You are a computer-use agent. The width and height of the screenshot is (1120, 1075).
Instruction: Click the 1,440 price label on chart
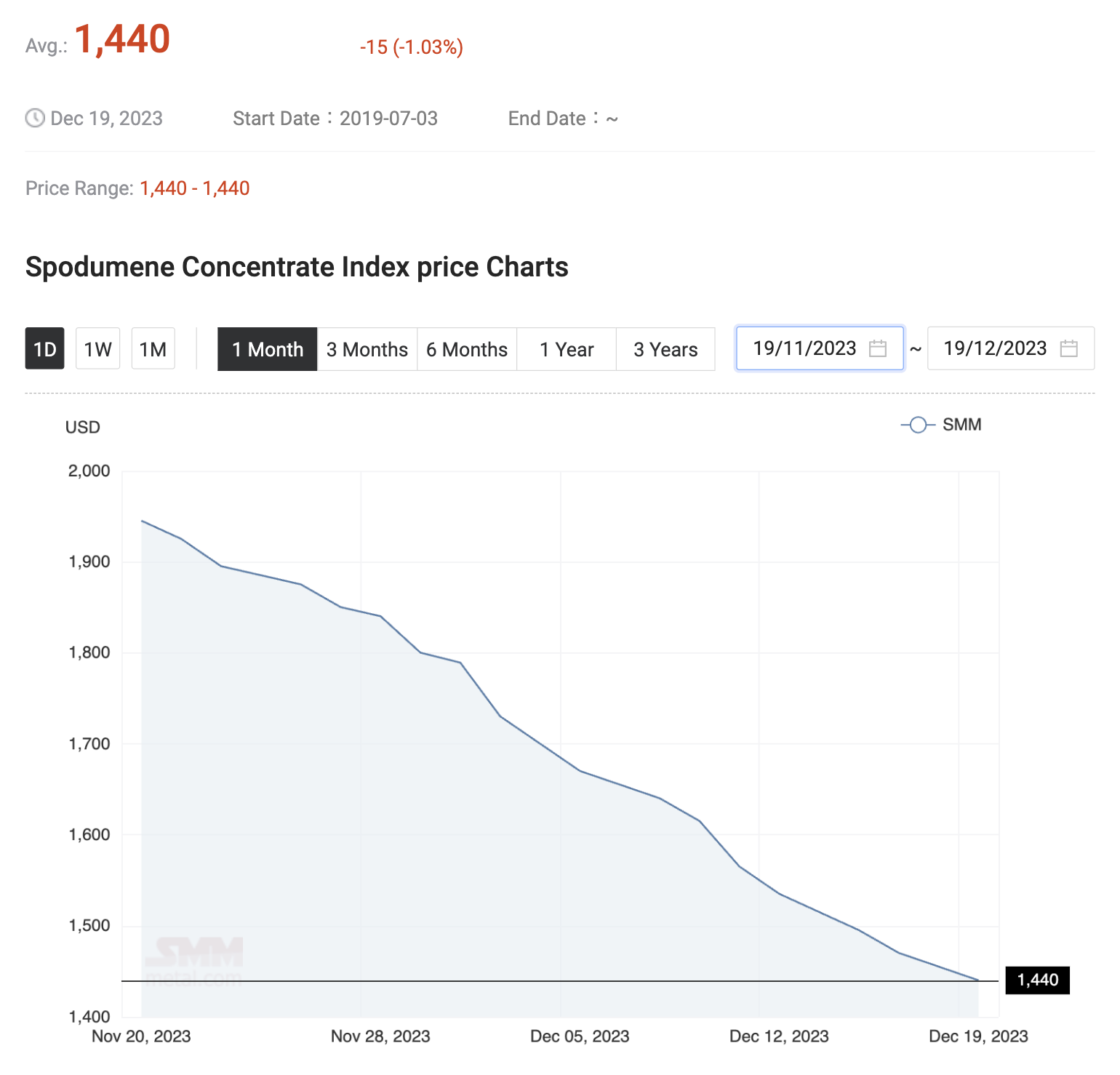1037,980
